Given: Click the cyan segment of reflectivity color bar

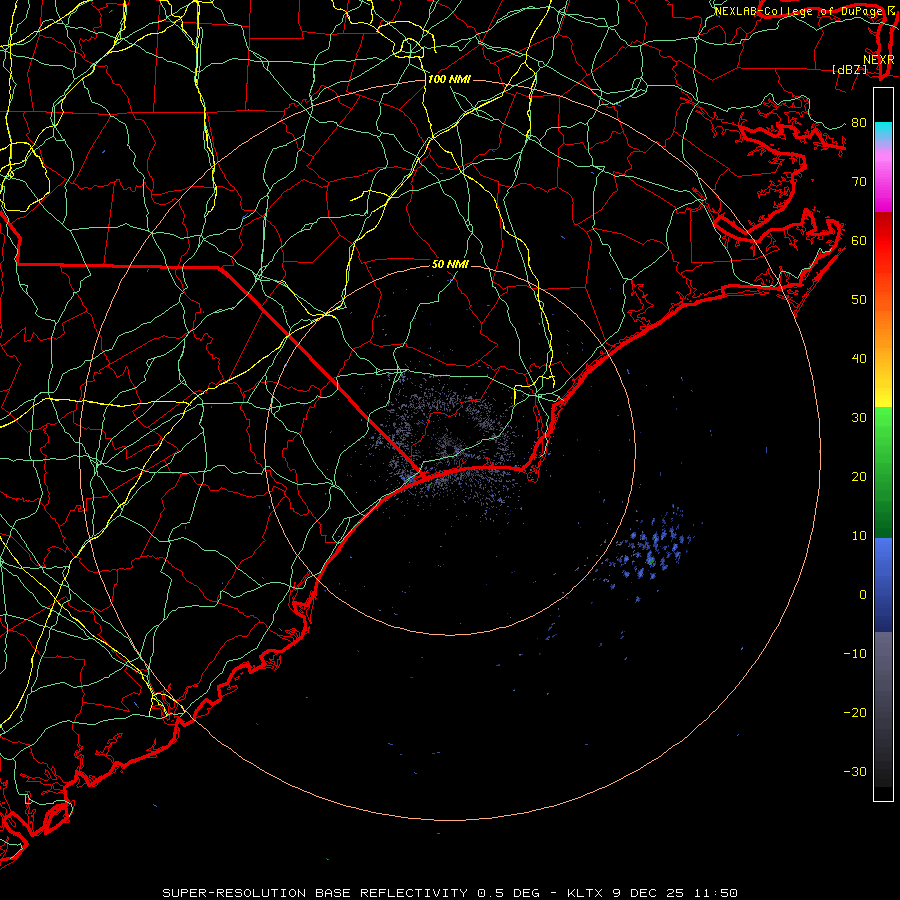Looking at the screenshot, I should click(x=883, y=130).
